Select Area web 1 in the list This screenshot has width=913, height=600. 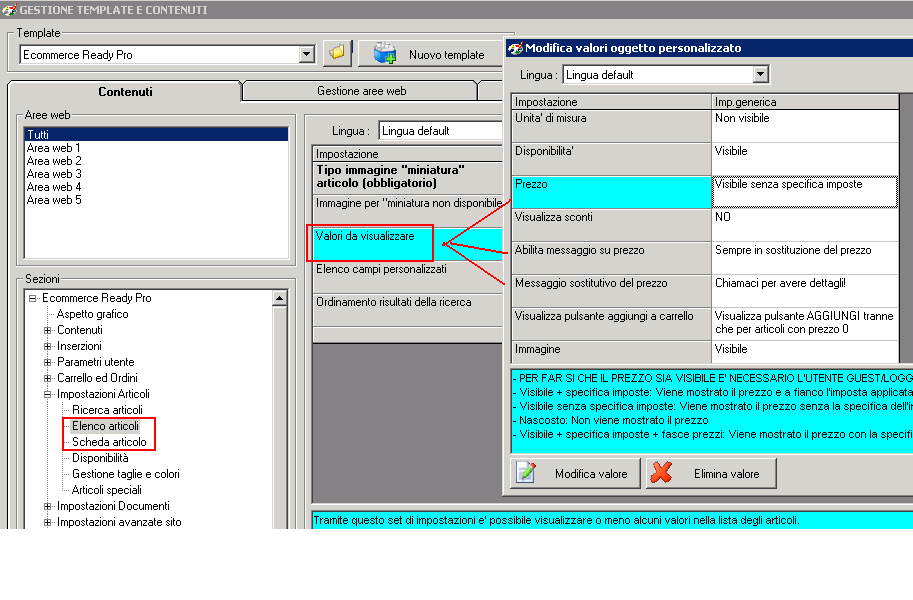click(x=156, y=148)
